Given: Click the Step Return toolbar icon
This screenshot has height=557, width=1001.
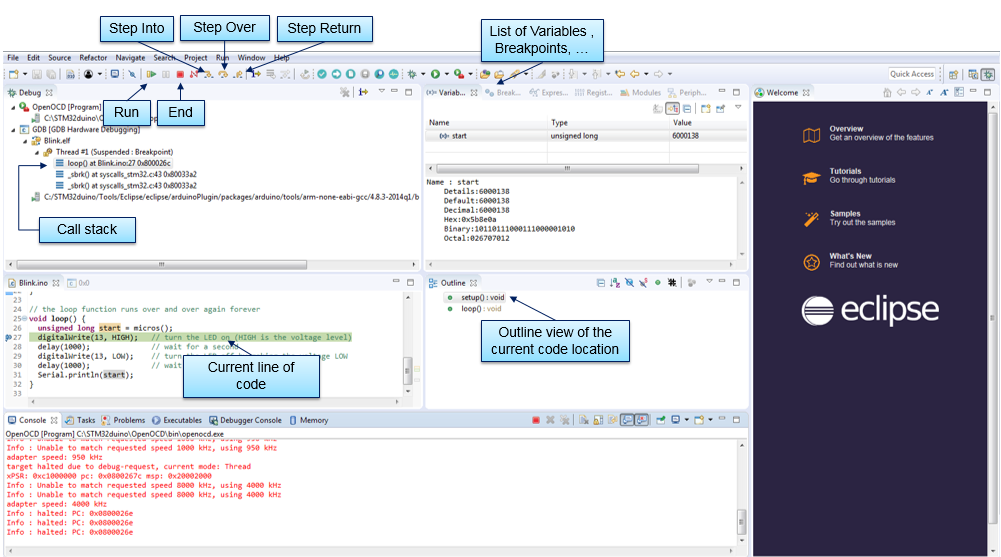Looking at the screenshot, I should (x=239, y=74).
